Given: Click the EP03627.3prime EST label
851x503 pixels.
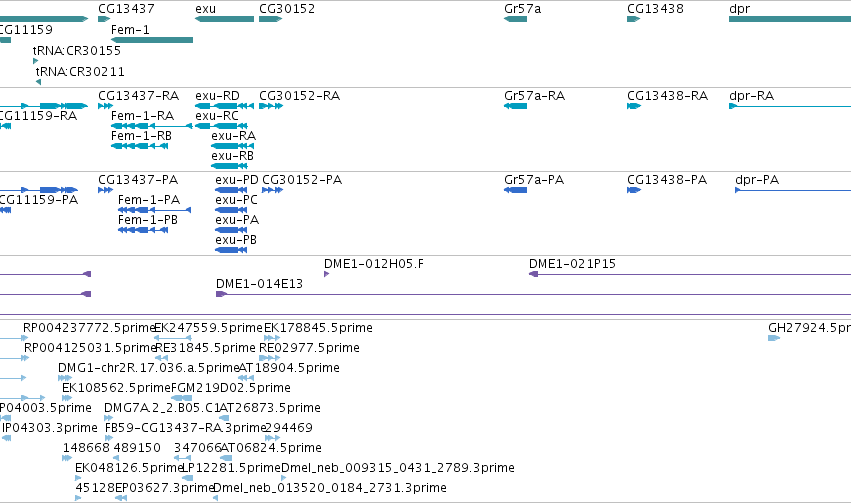Looking at the screenshot, I should (x=165, y=488).
